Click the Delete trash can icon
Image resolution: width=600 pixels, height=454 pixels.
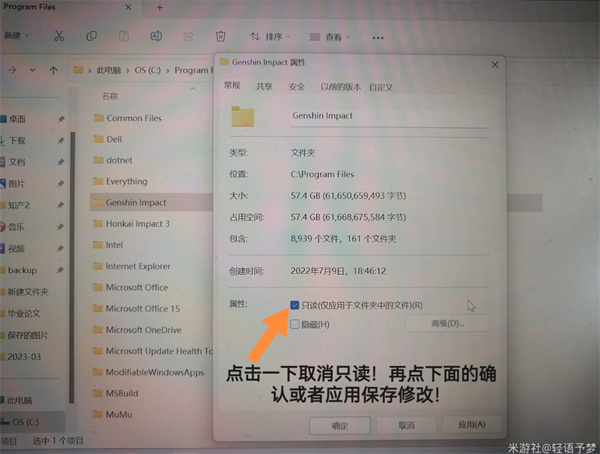220,37
